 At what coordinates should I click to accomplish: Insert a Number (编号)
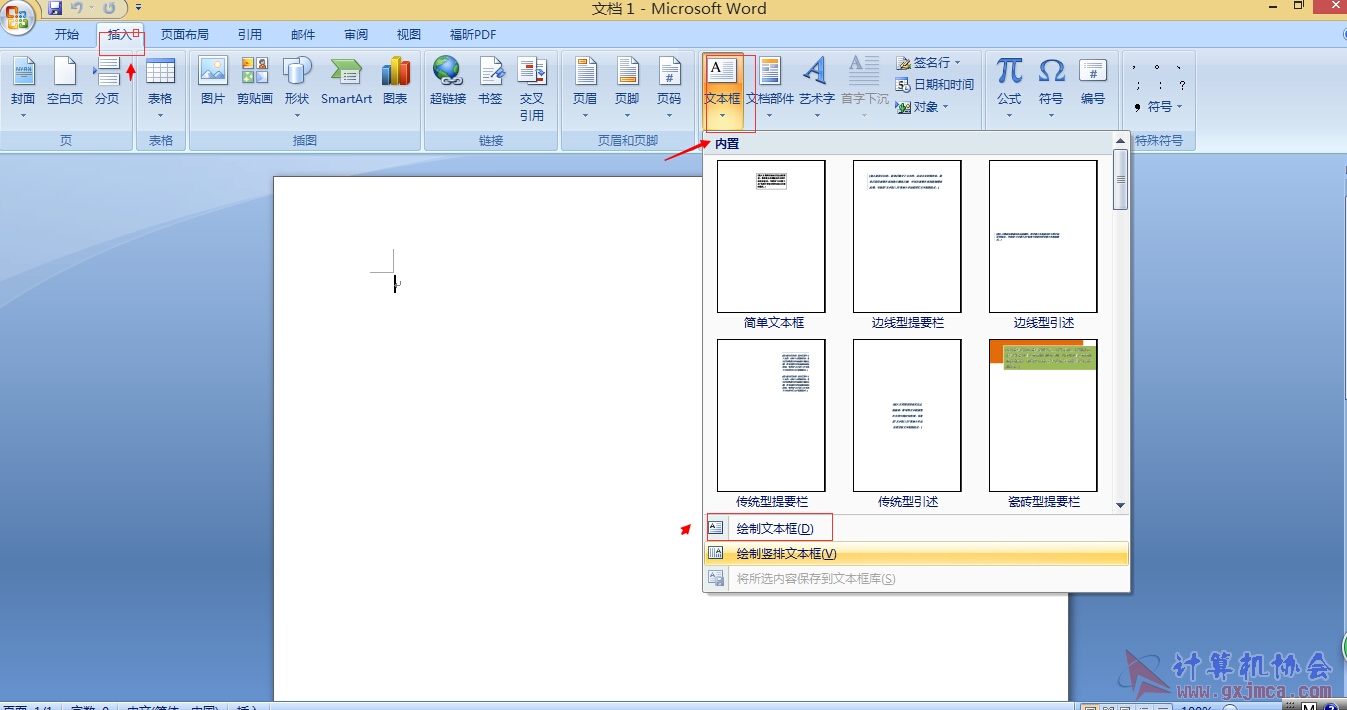point(1093,82)
